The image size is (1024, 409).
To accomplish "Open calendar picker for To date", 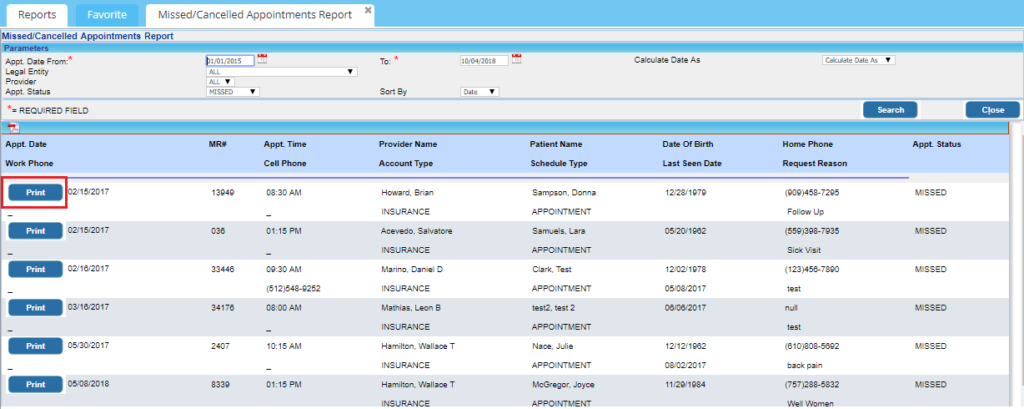I will point(516,59).
